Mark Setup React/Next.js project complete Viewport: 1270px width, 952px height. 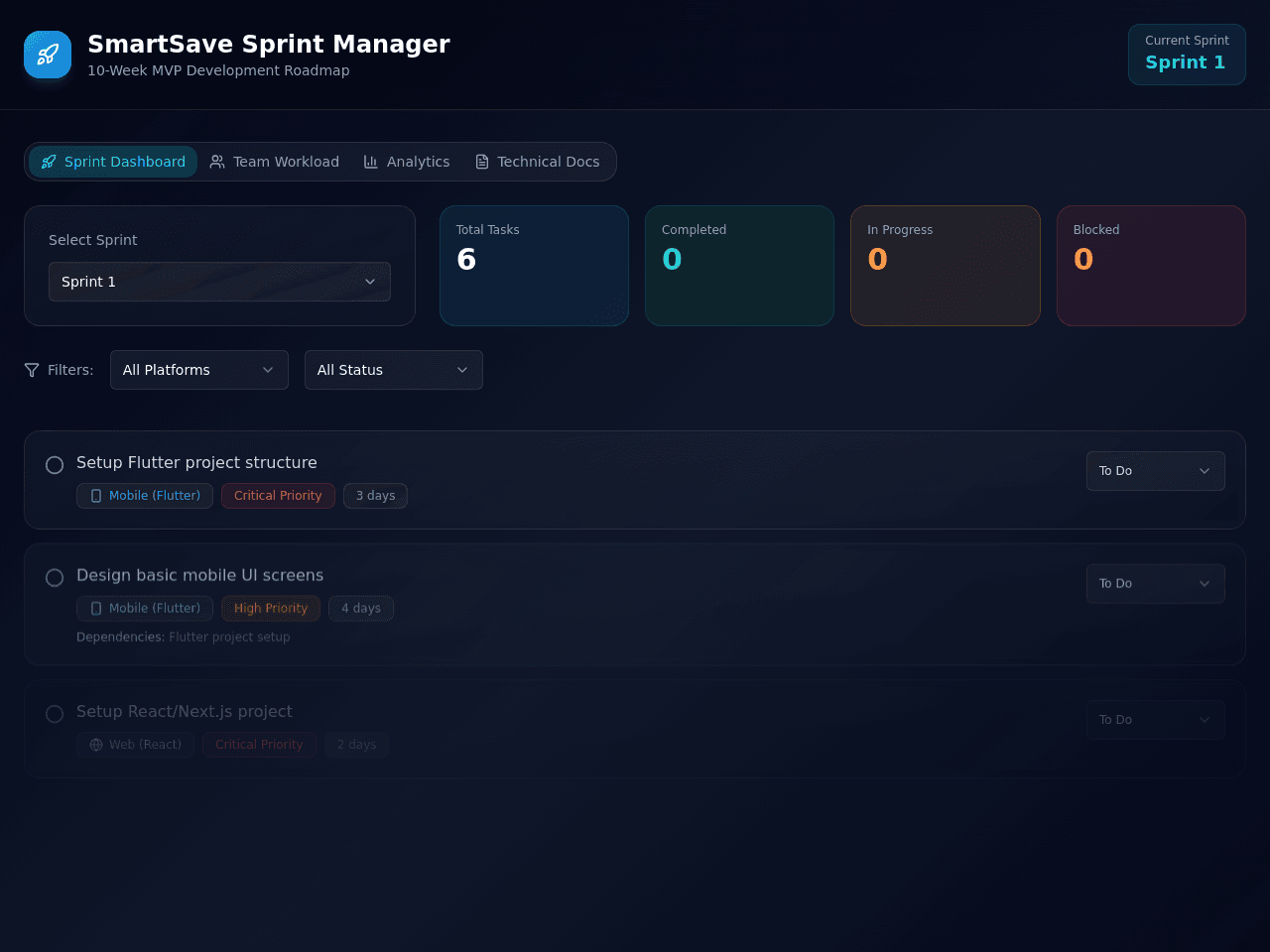click(x=55, y=714)
